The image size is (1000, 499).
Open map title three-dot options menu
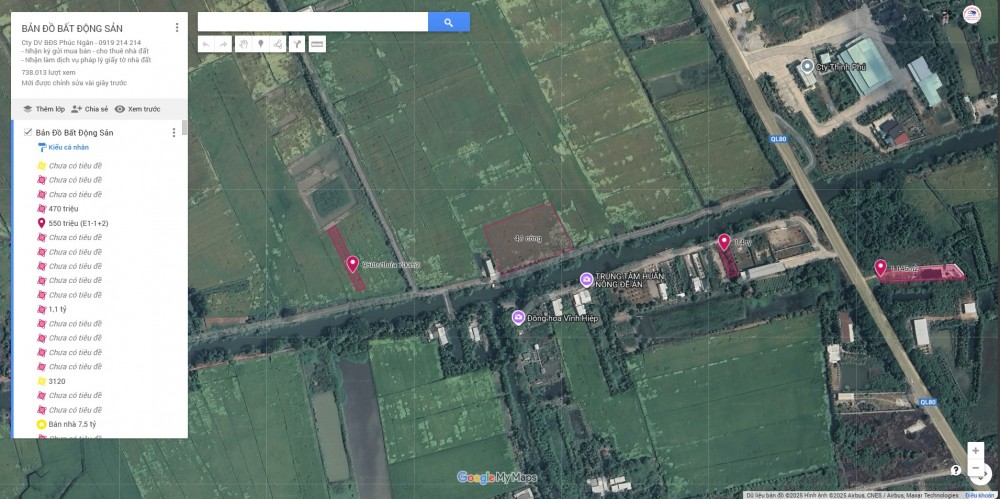pos(177,28)
